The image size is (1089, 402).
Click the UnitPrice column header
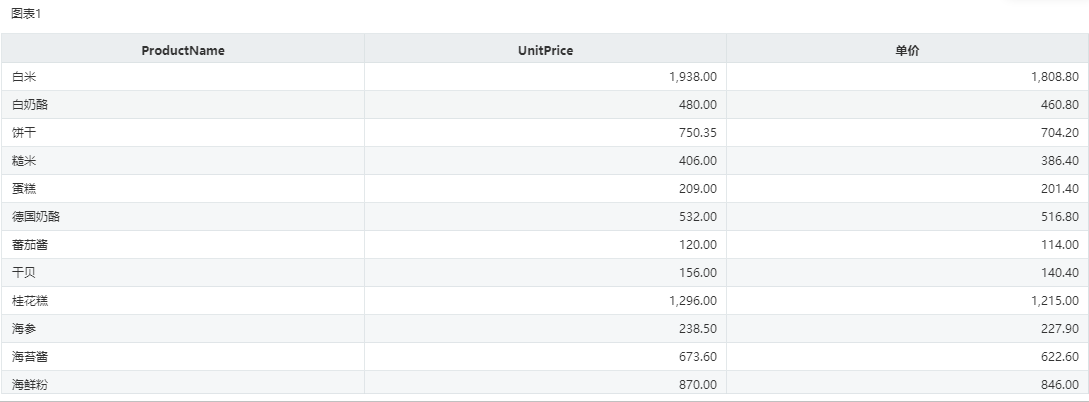pos(545,50)
